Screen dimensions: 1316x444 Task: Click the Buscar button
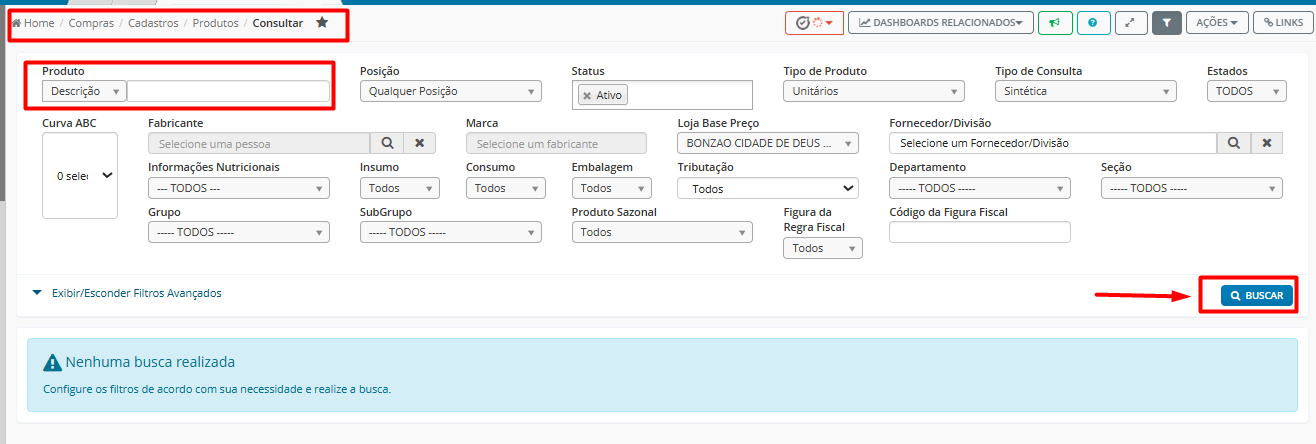[x=1257, y=296]
